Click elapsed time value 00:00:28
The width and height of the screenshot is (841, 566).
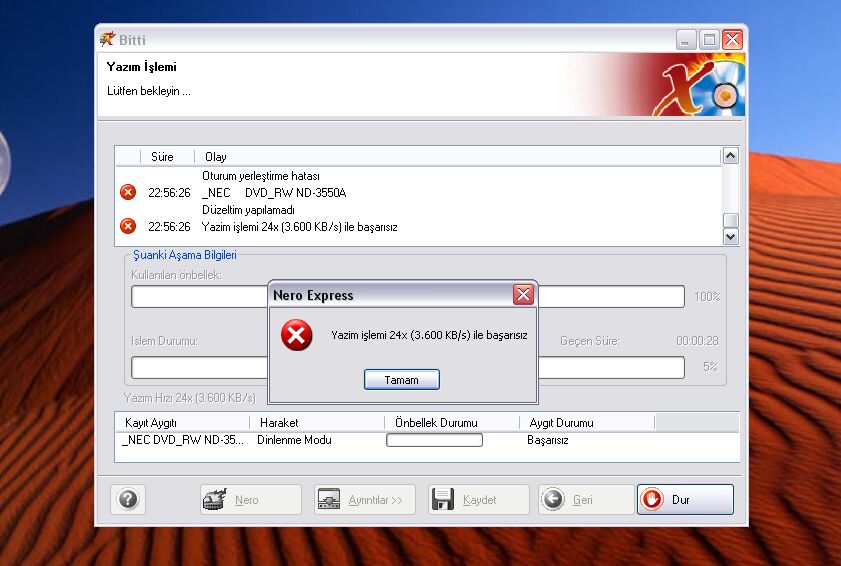coord(697,341)
